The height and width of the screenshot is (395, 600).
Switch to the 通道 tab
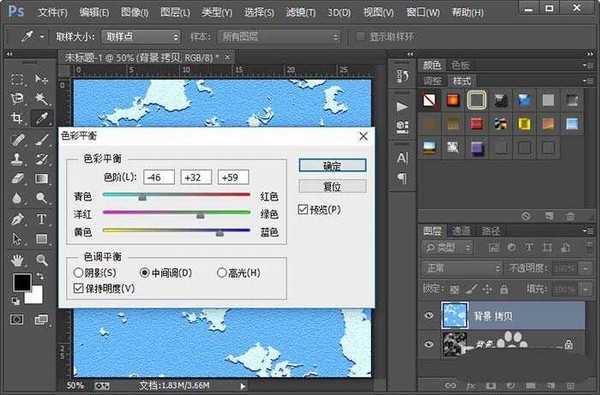pos(461,231)
